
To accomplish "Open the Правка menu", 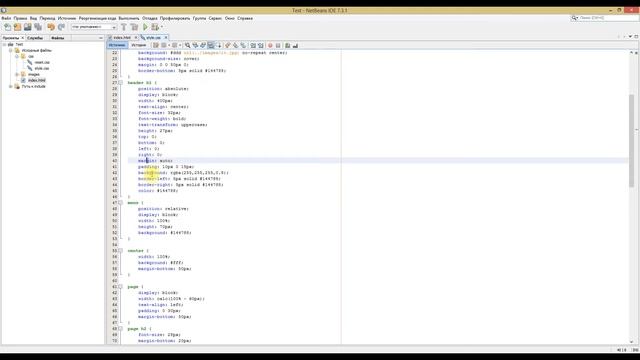I will [20, 18].
